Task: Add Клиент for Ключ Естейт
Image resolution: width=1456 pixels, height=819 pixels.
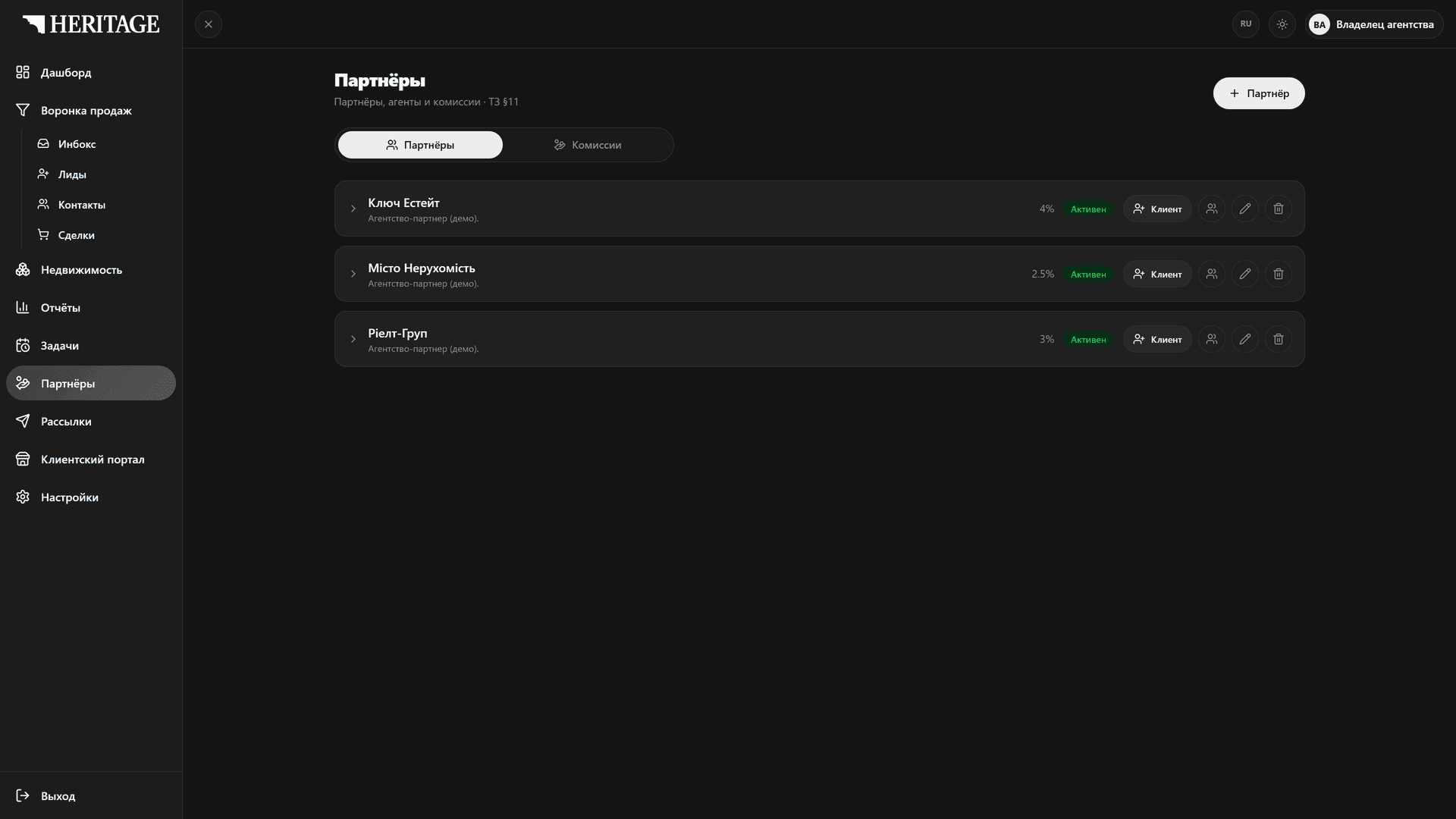Action: (x=1157, y=209)
